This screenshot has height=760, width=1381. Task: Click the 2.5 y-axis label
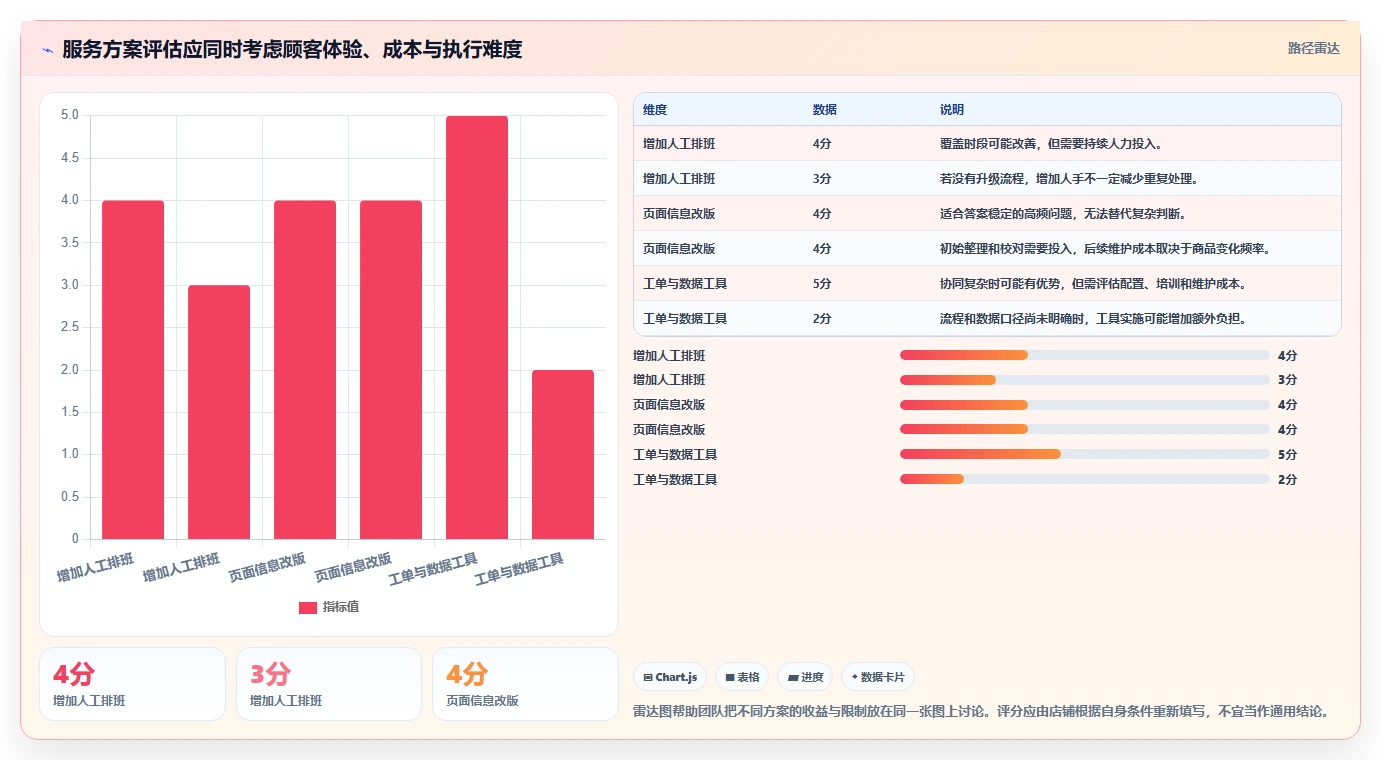pos(70,327)
